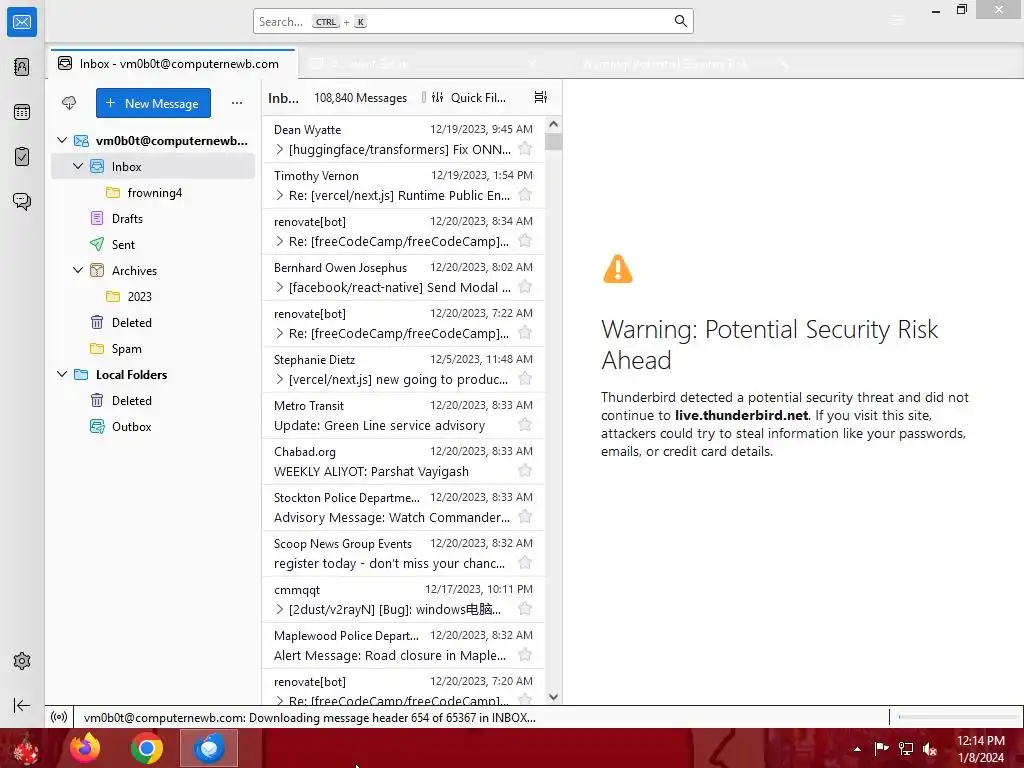1024x768 pixels.
Task: Click the network tray icon
Action: click(x=906, y=749)
